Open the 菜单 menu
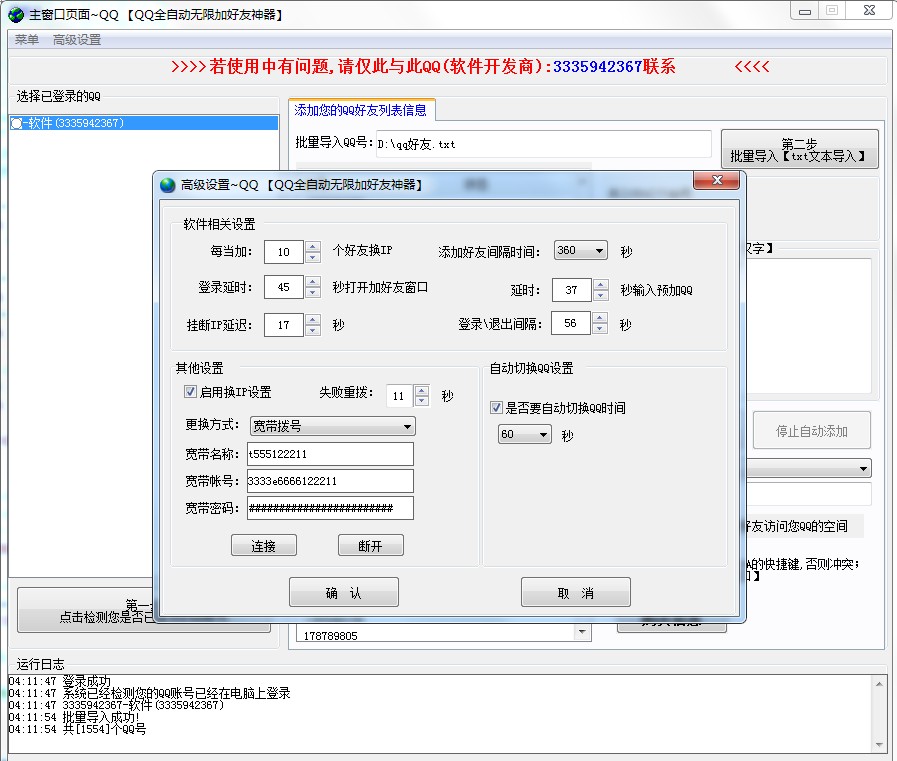The height and width of the screenshot is (761, 897). pyautogui.click(x=26, y=39)
